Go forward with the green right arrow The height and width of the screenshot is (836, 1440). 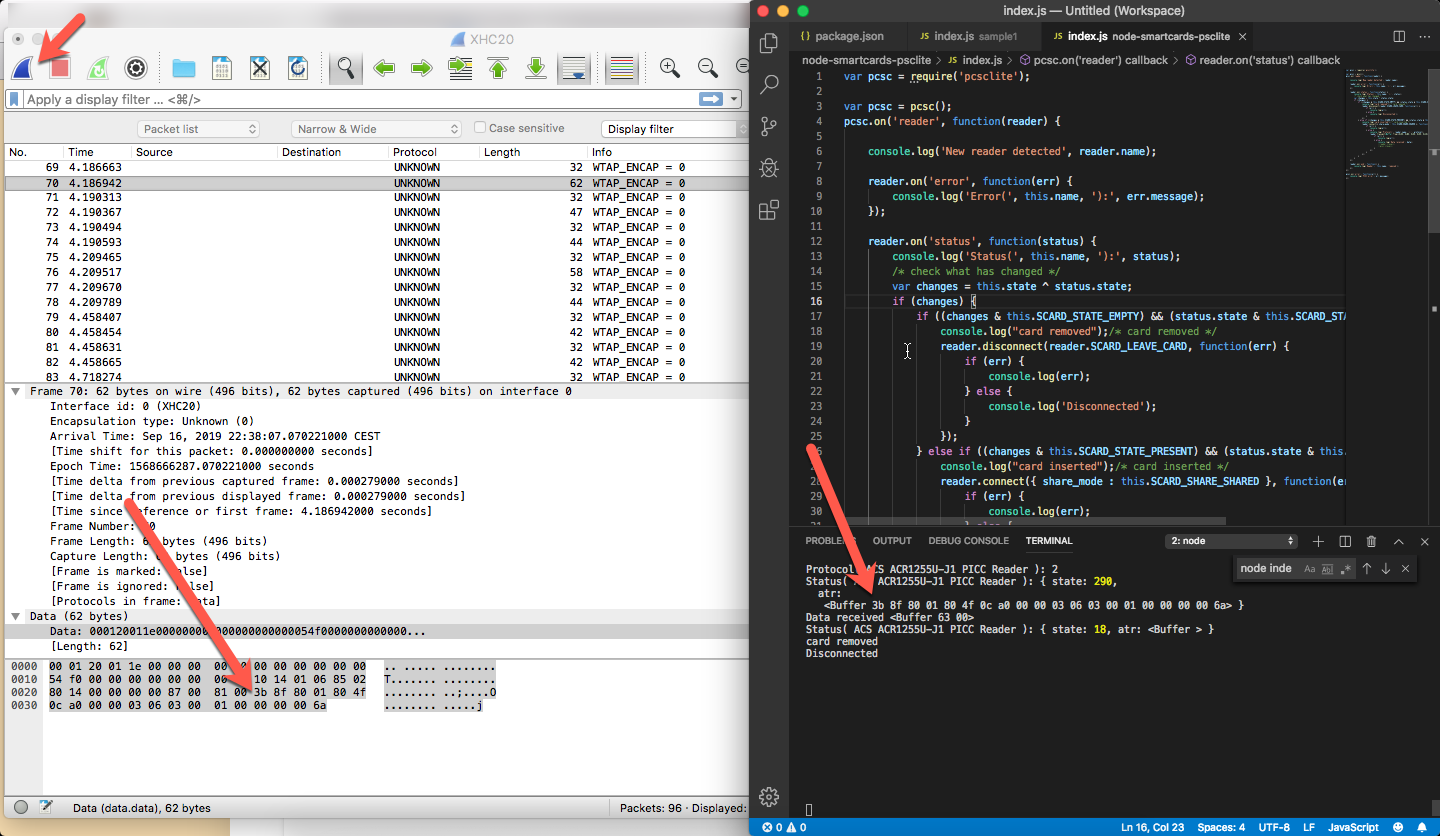[422, 68]
